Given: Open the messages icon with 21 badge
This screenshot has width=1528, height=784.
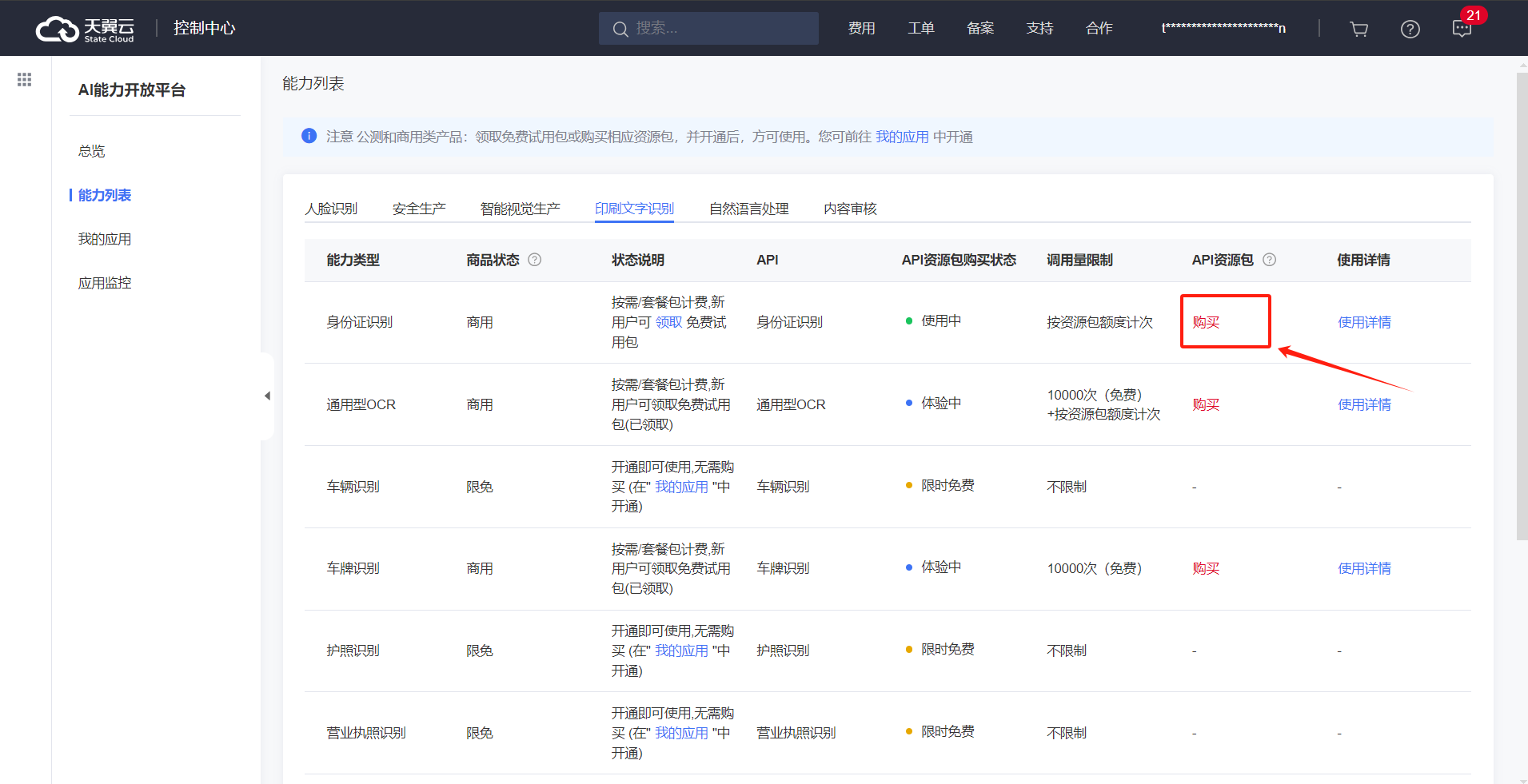Looking at the screenshot, I should coord(1462,28).
